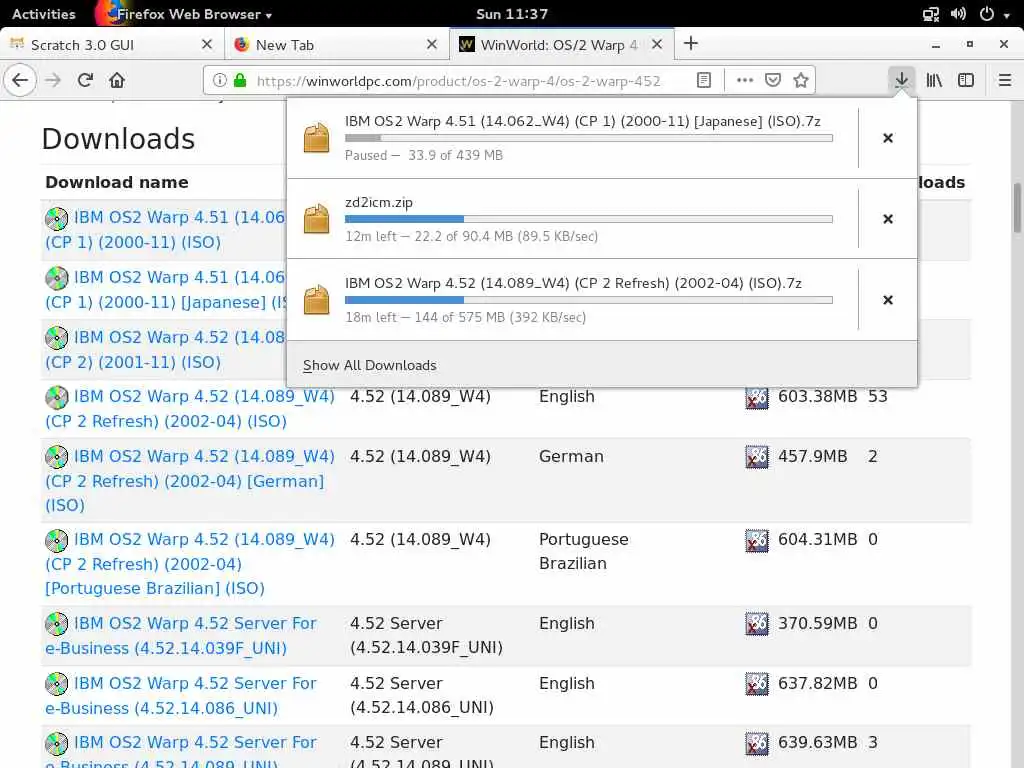Click the zd2icm.zip archive file icon
Viewport: 1024px width, 768px height.
pos(317,219)
